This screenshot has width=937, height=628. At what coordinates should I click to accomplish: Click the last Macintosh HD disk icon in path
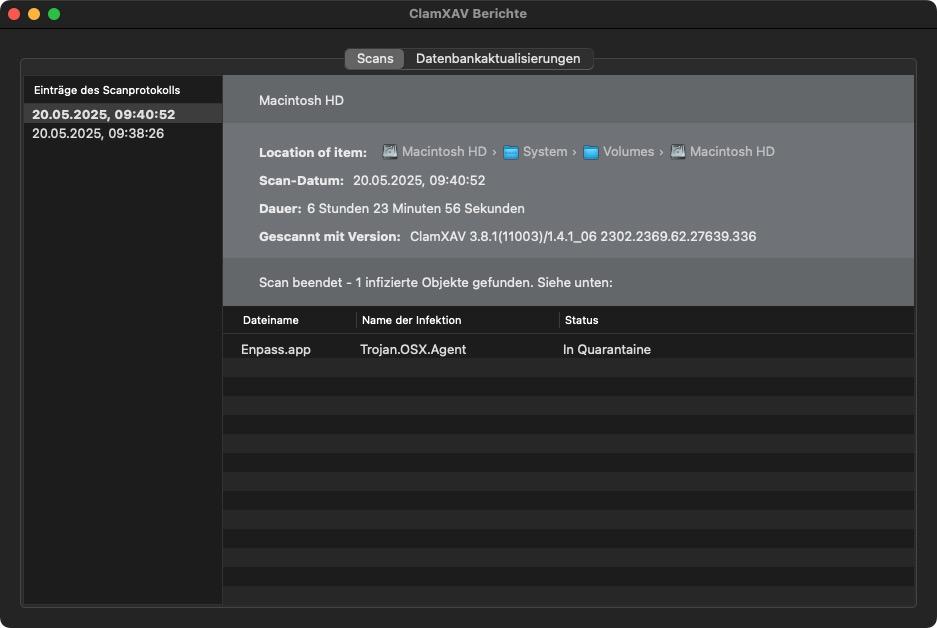678,152
